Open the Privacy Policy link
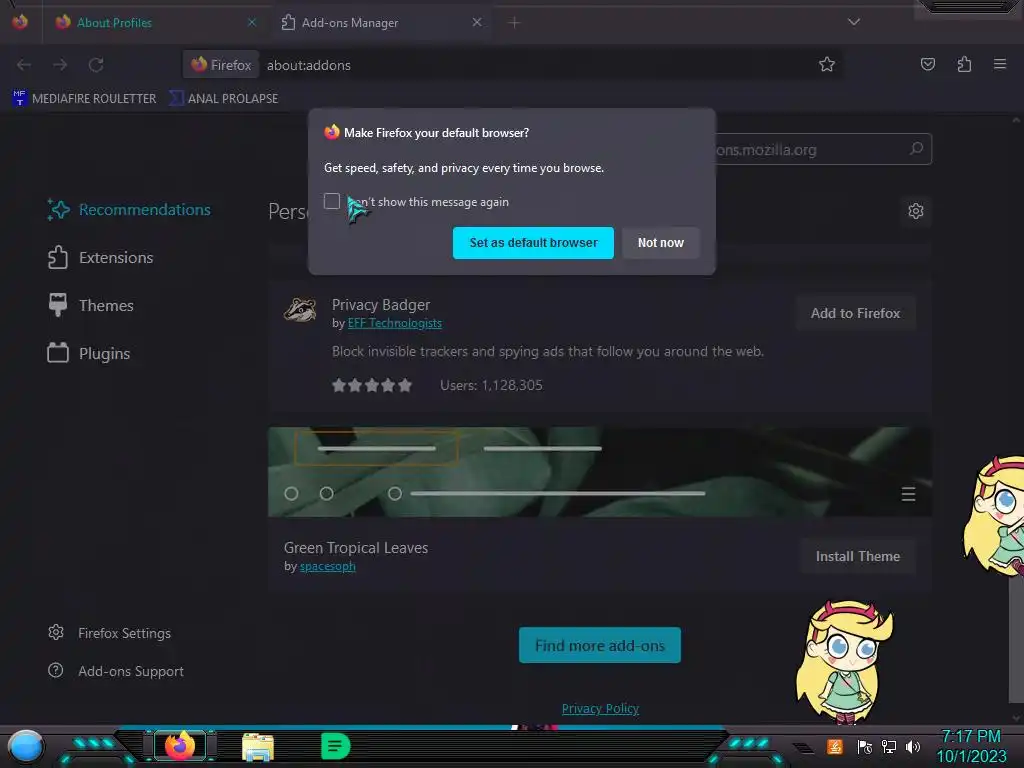Screen dimensions: 1024x768 (x=600, y=709)
